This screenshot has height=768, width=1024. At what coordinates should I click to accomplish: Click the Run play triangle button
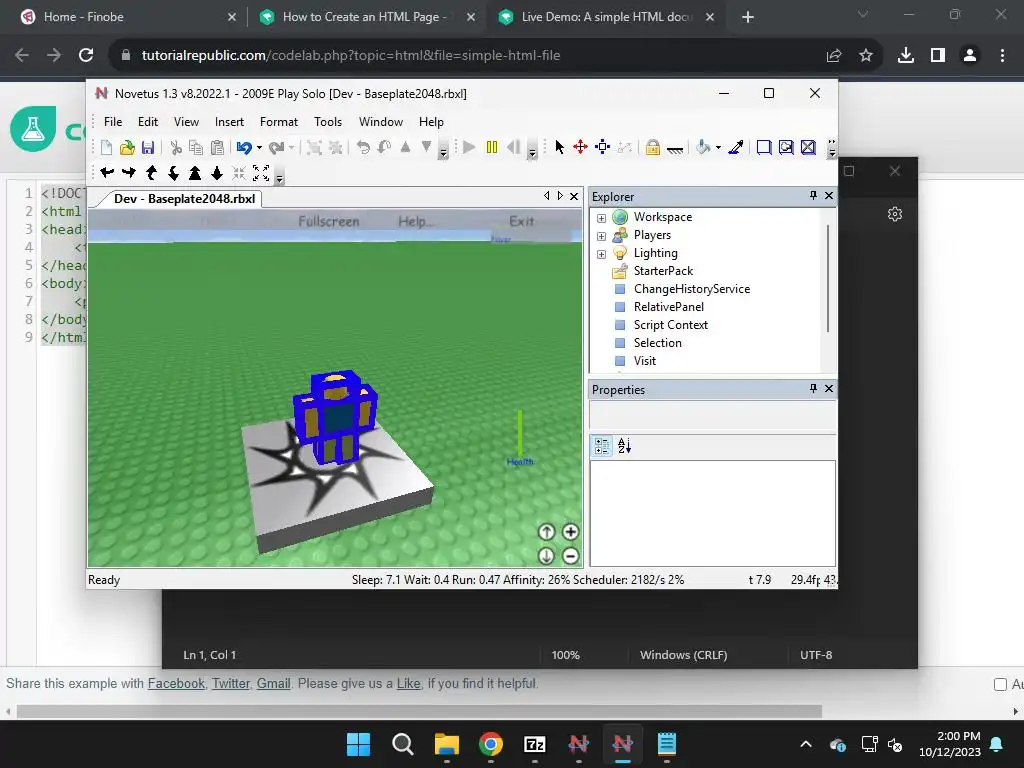tap(469, 148)
